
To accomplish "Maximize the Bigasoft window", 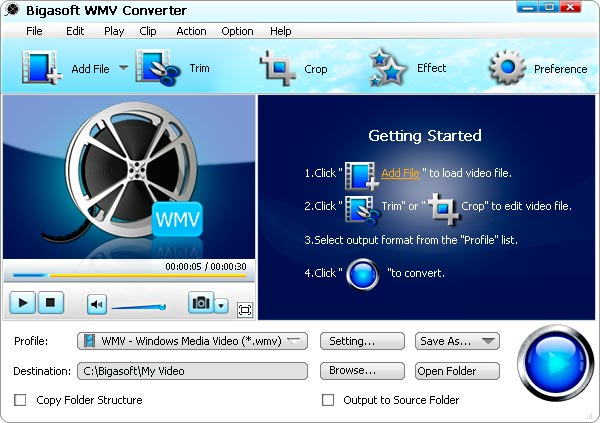I will coord(549,7).
